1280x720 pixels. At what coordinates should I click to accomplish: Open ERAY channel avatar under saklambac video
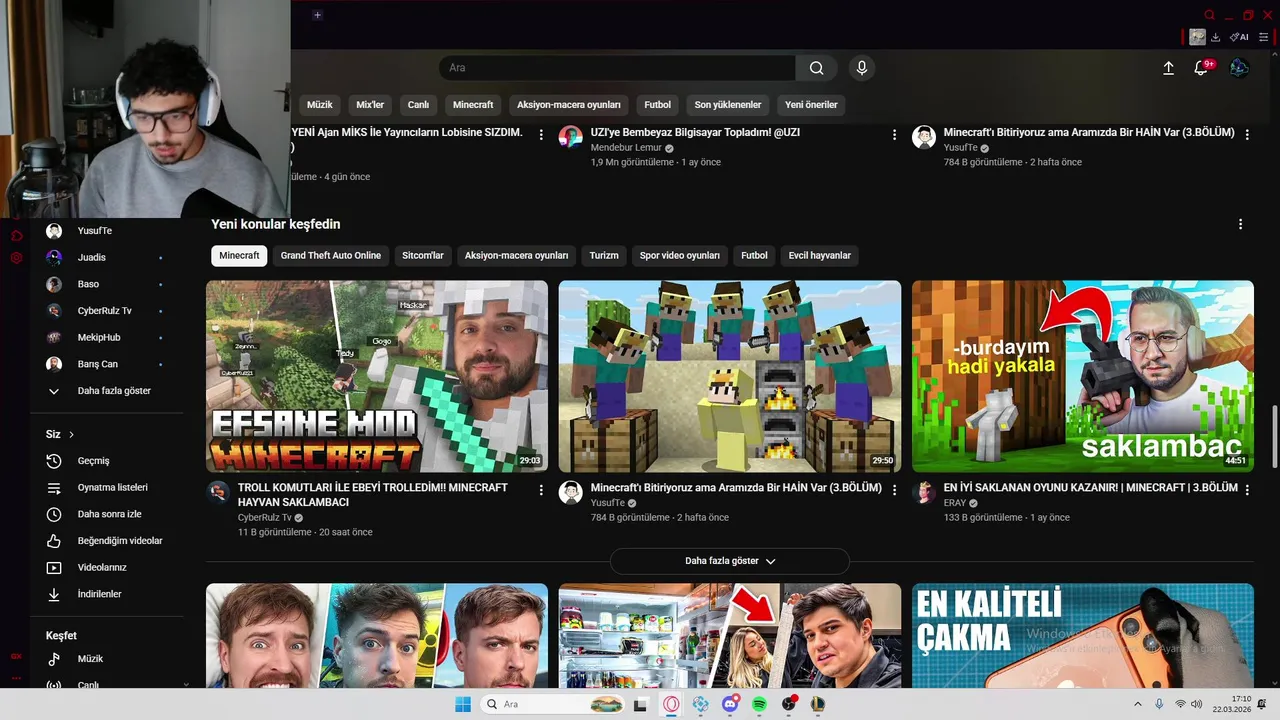(x=924, y=492)
